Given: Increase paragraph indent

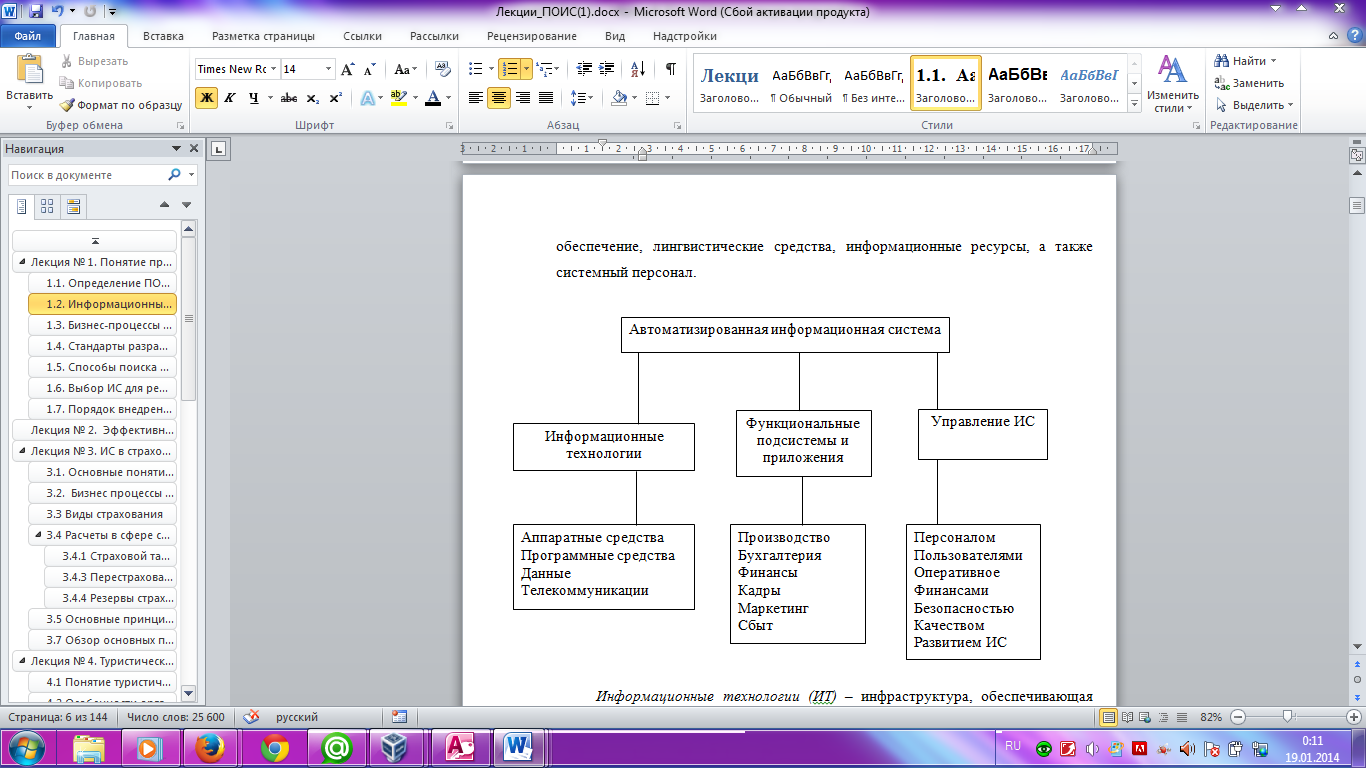Looking at the screenshot, I should pos(604,69).
